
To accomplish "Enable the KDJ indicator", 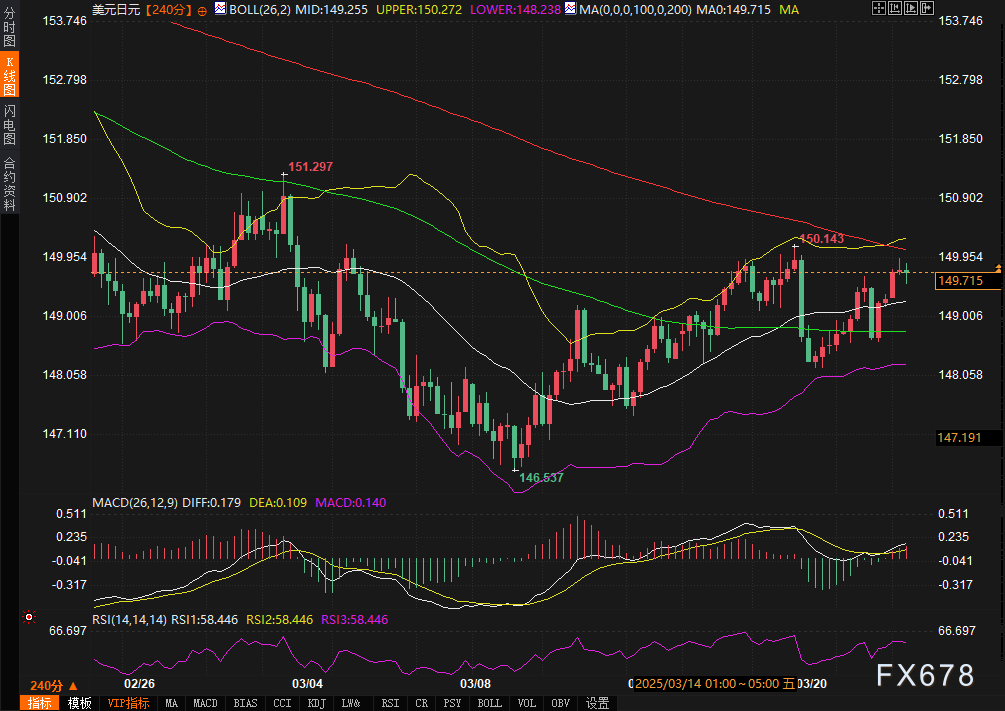I will [x=317, y=703].
